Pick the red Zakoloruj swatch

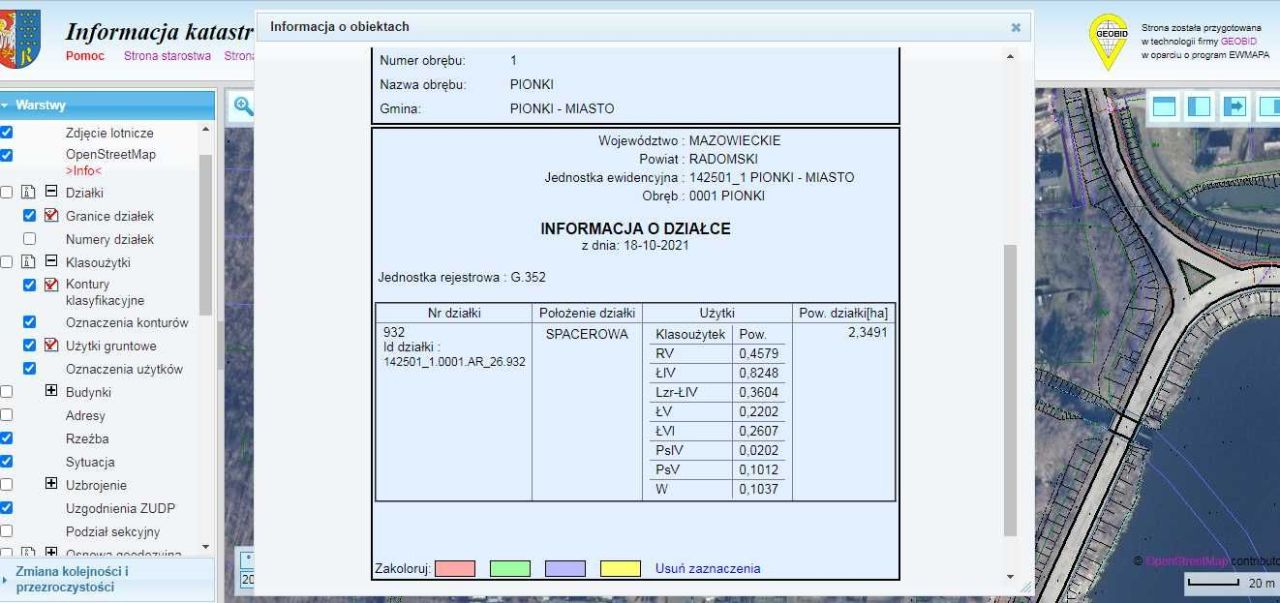coord(455,569)
